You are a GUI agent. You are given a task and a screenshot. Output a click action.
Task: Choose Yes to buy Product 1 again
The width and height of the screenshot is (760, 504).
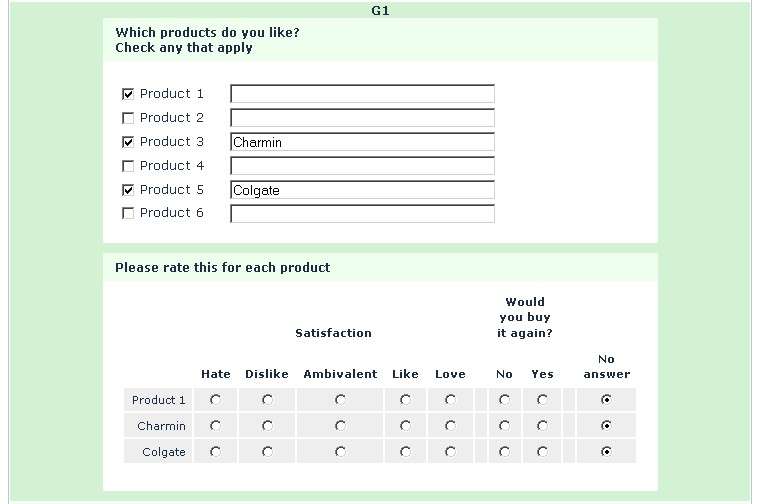(x=542, y=400)
